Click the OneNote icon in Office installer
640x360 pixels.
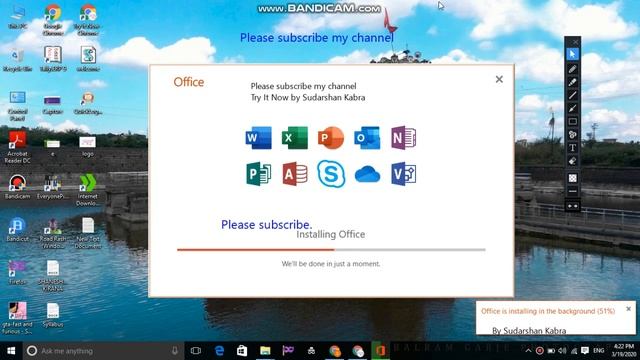[403, 138]
